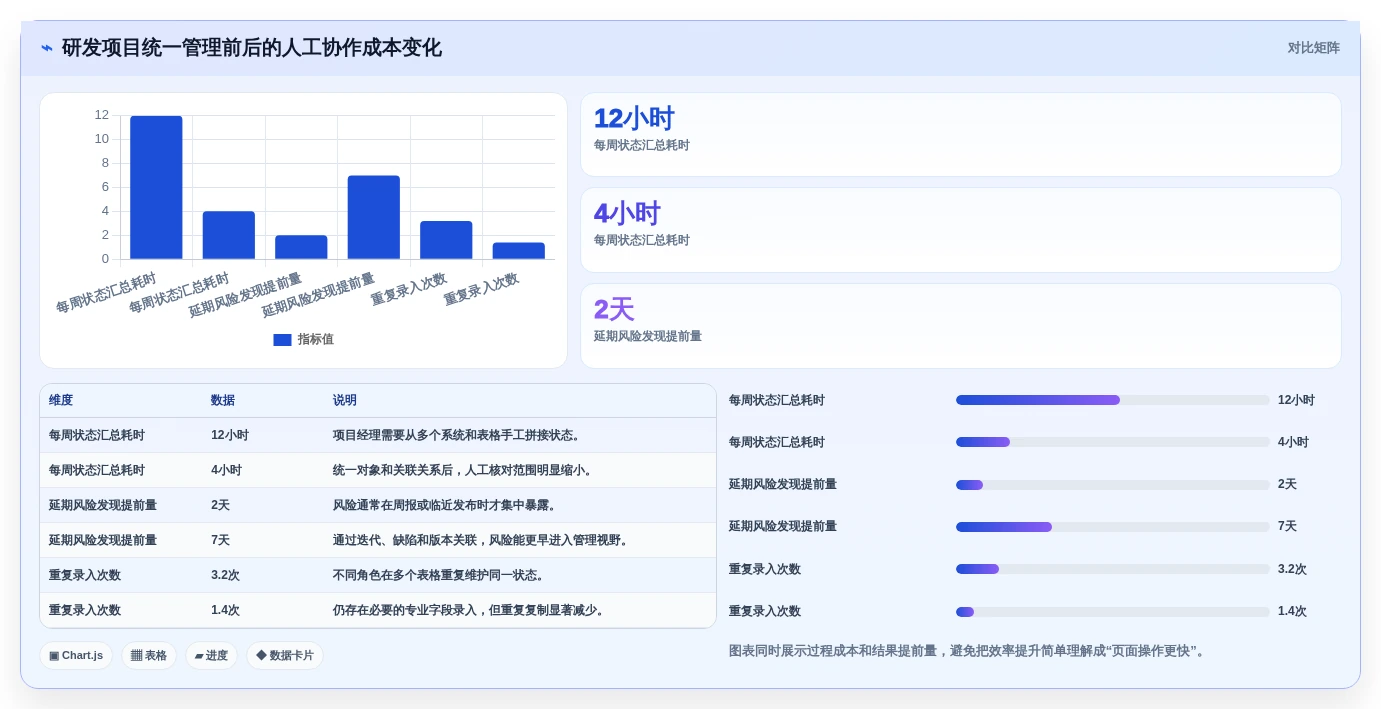Click the 2天 cell in the table
The width and height of the screenshot is (1381, 709).
pos(220,505)
